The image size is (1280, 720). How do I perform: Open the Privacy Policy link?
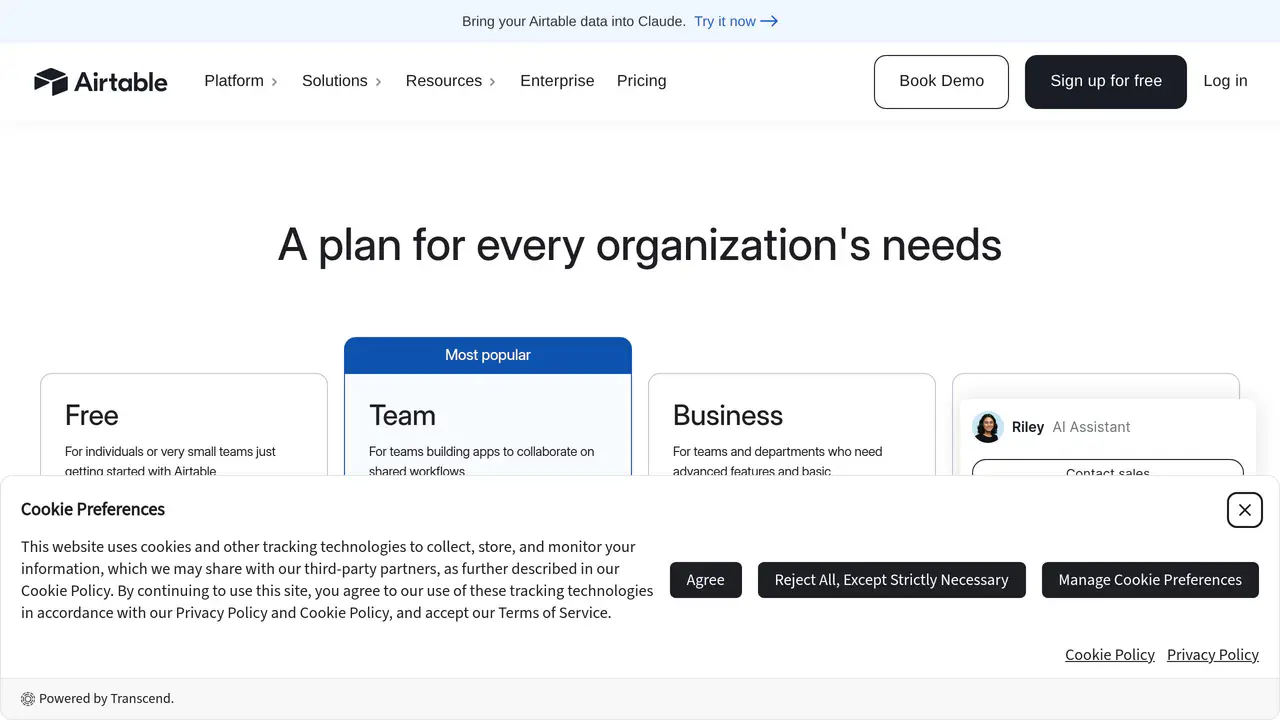point(1213,655)
